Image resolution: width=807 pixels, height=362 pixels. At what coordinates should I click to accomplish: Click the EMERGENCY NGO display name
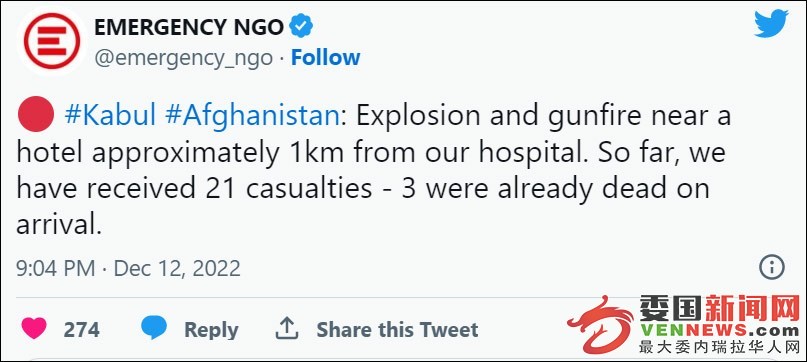189,27
